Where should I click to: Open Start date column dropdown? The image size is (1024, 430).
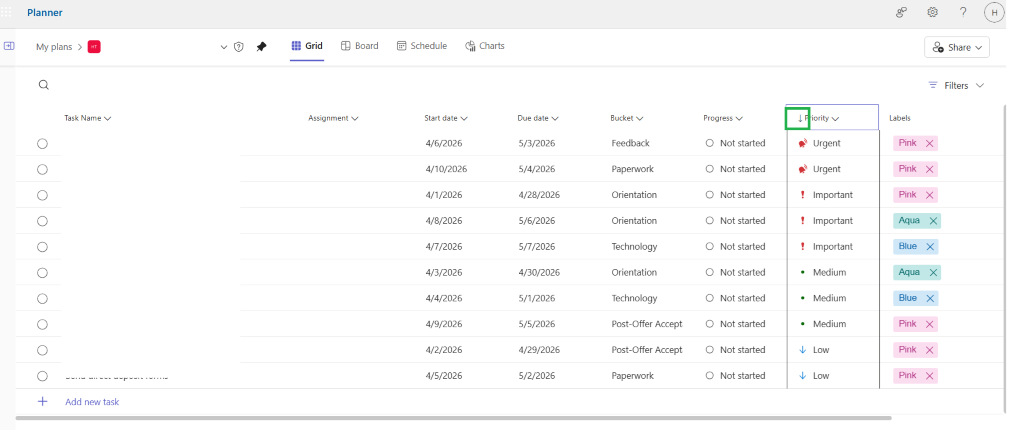464,119
